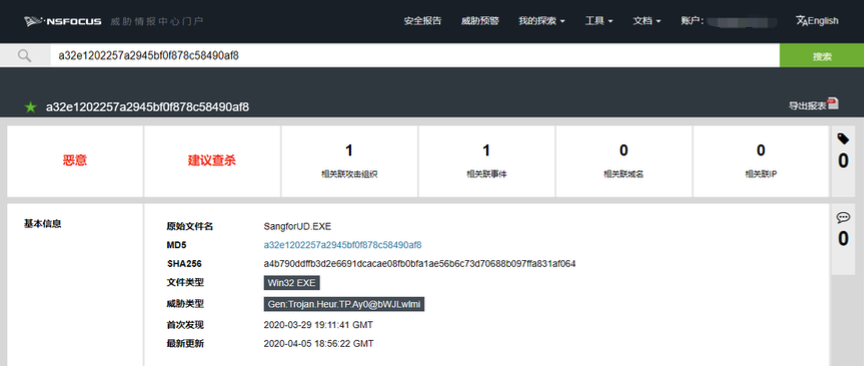Click the MD5 hash link
This screenshot has width=864, height=366.
click(343, 245)
